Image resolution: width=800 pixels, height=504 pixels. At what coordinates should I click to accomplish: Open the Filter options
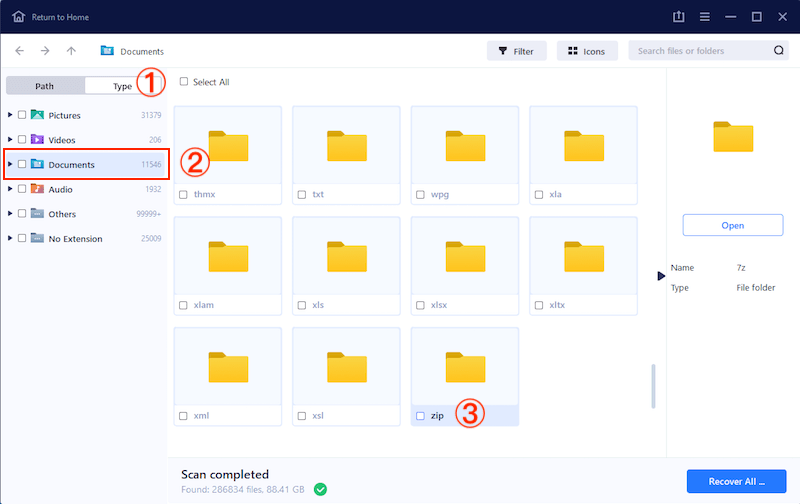tap(516, 51)
